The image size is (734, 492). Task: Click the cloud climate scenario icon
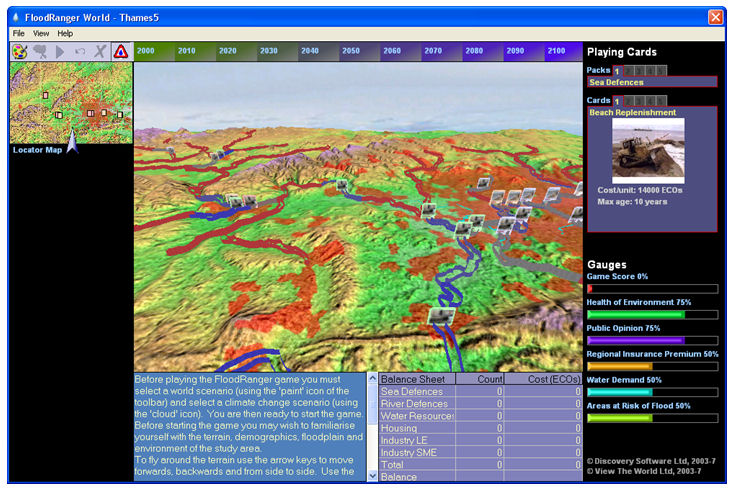[40, 51]
